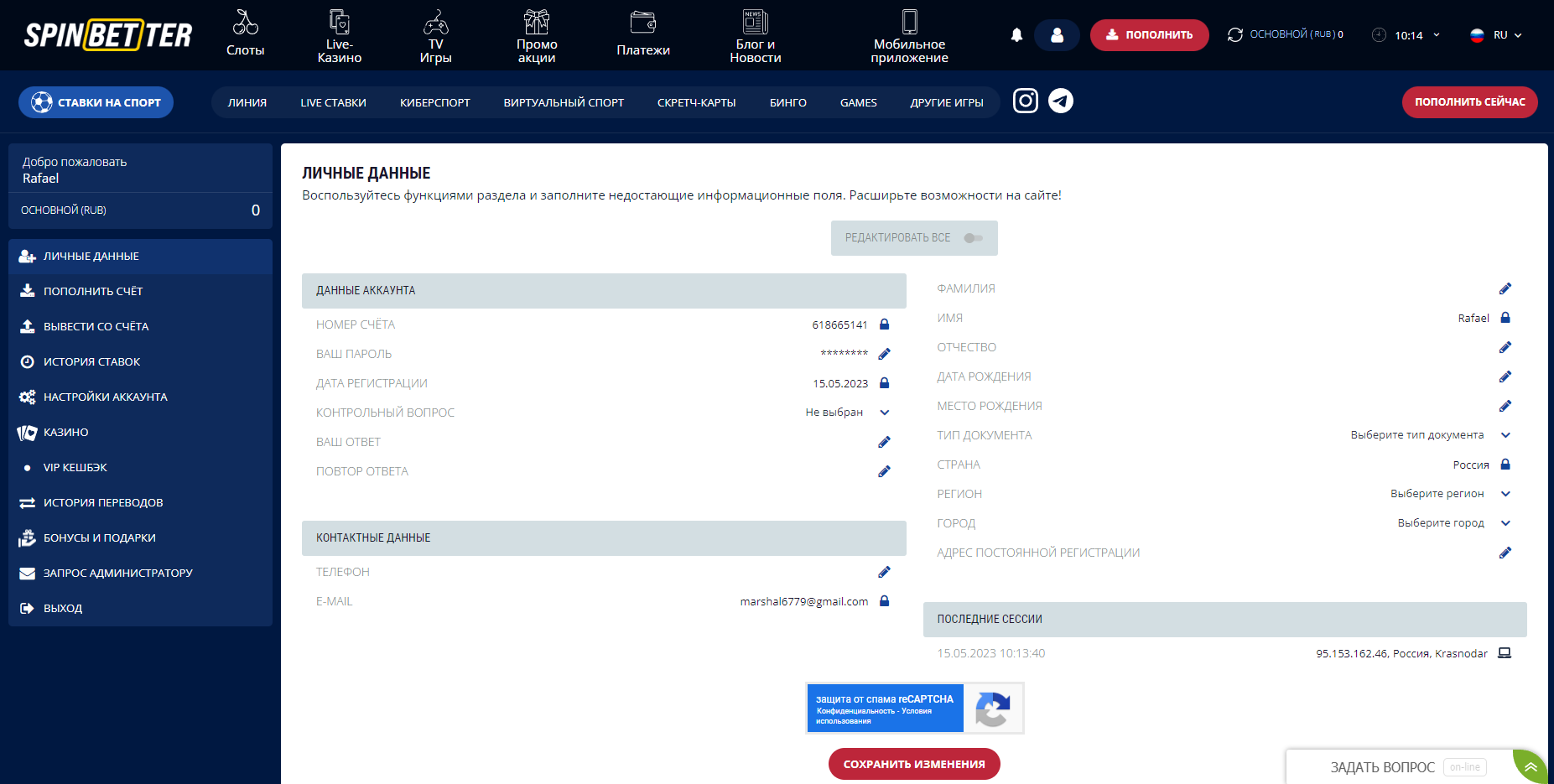Open История ставок sidebar item

coord(92,361)
